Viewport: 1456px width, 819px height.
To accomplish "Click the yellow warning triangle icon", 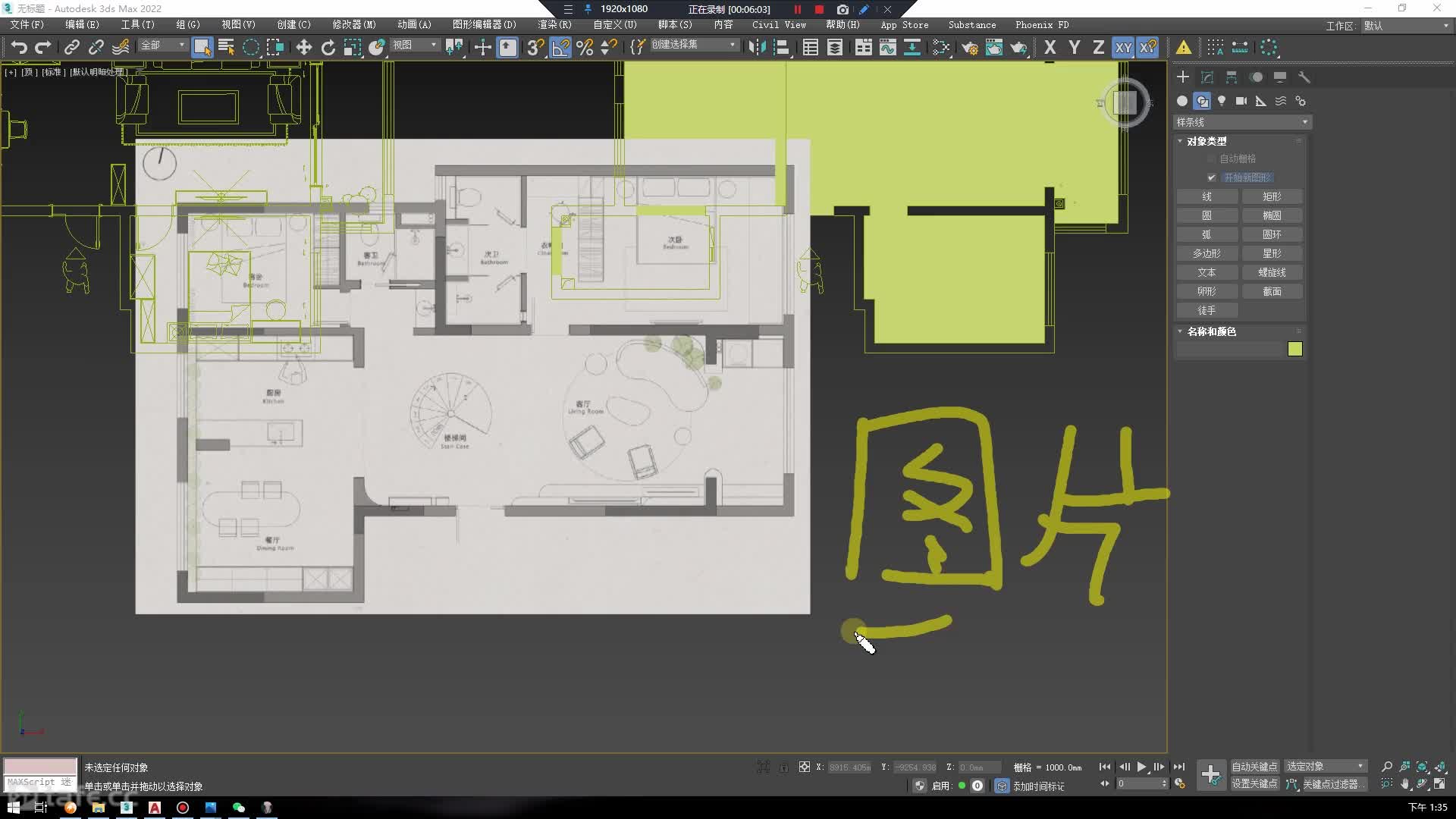I will point(1184,48).
